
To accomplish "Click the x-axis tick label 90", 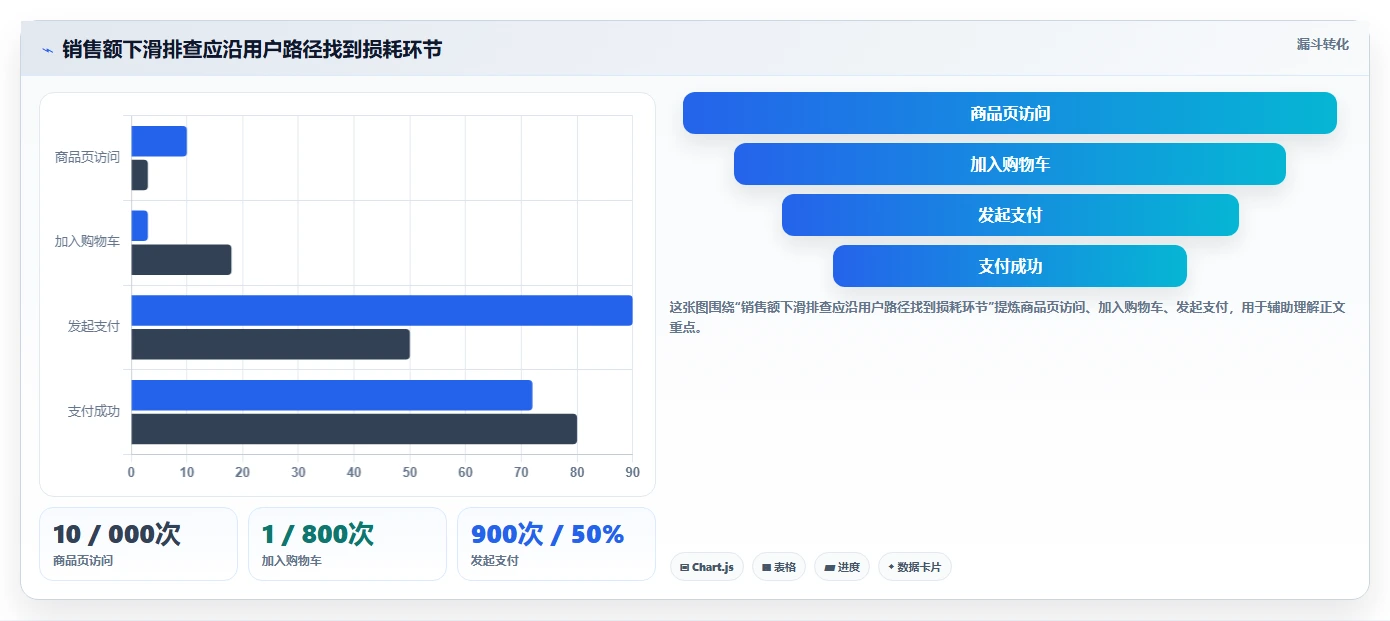I will pos(631,472).
